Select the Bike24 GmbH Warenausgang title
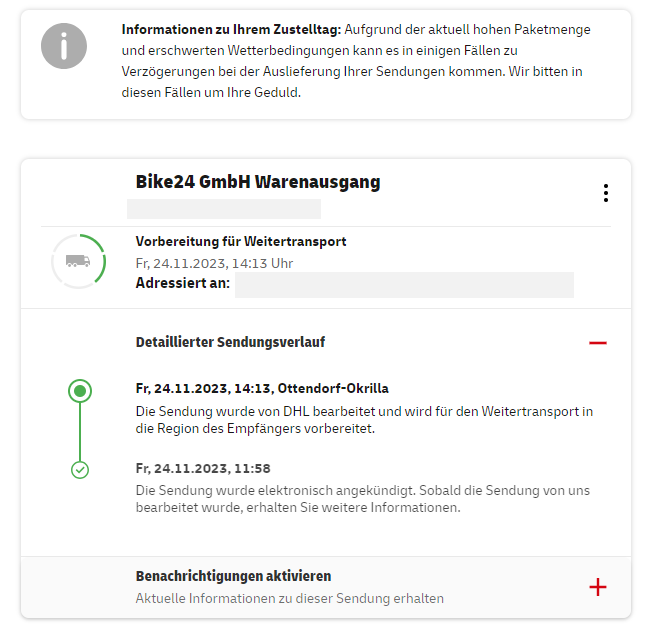Image resolution: width=649 pixels, height=640 pixels. coord(258,182)
